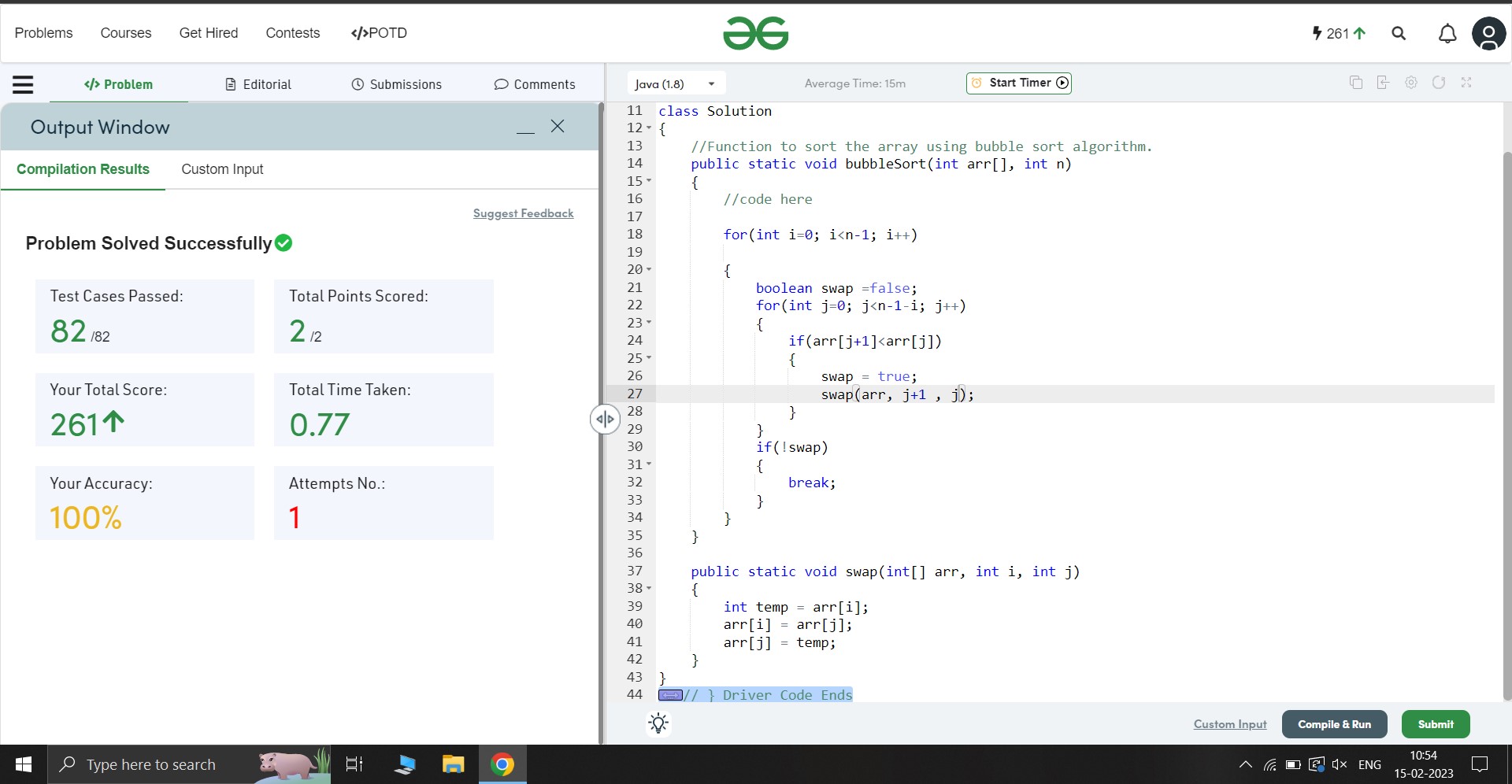This screenshot has height=784, width=1512.
Task: Open the POTD nav link
Action: (379, 33)
